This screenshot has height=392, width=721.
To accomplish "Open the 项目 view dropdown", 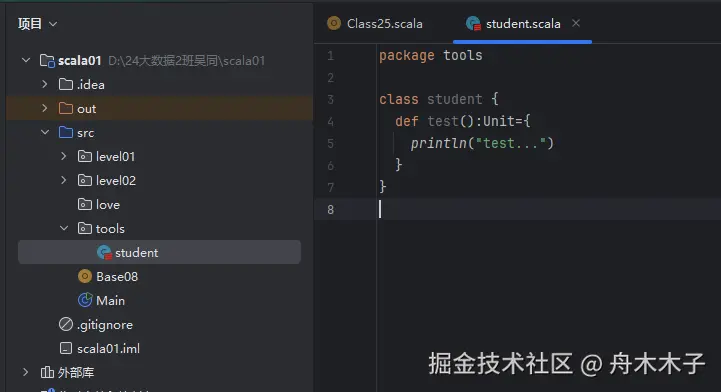I will point(37,23).
